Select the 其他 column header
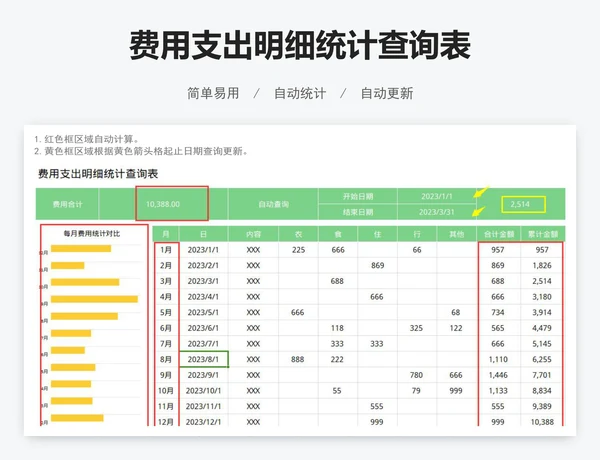This screenshot has width=600, height=460. [457, 234]
